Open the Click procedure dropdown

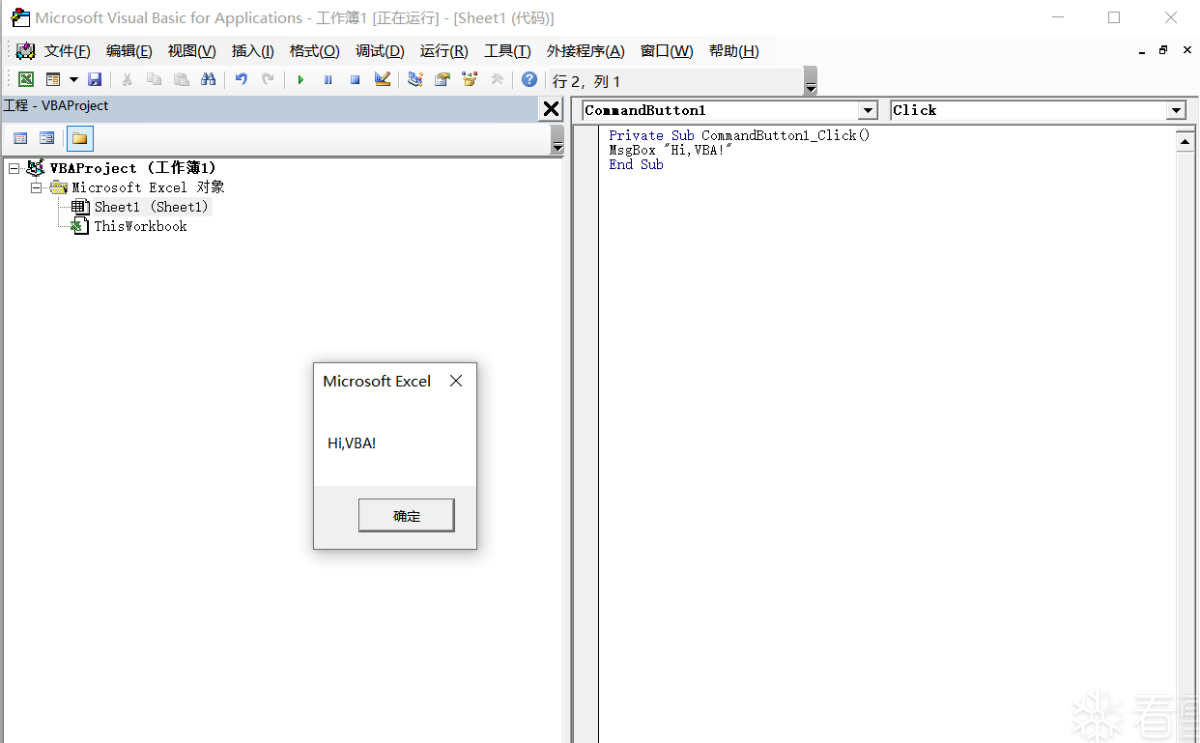pos(1176,110)
